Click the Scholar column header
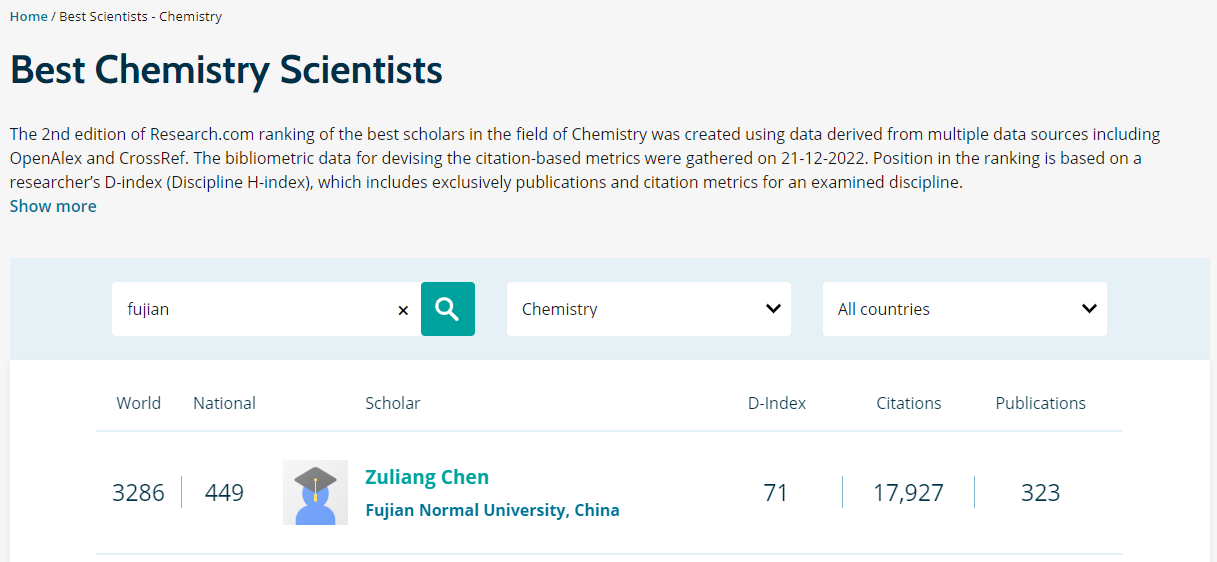Viewport: 1217px width, 562px height. pyautogui.click(x=392, y=403)
